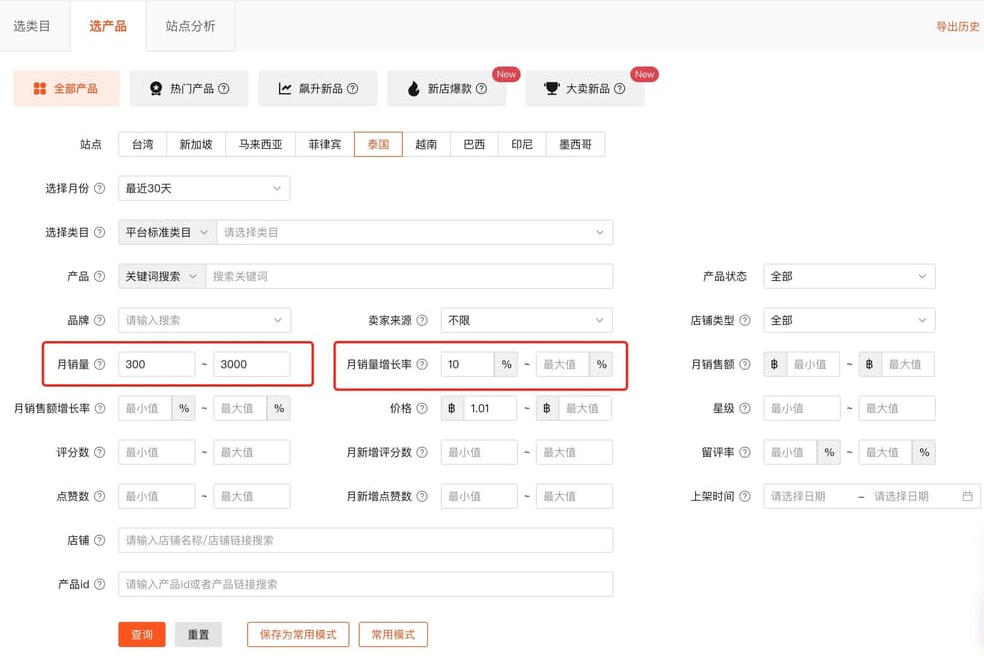984x665 pixels.
Task: Show help tooltip for 品牌
Action: 99,320
